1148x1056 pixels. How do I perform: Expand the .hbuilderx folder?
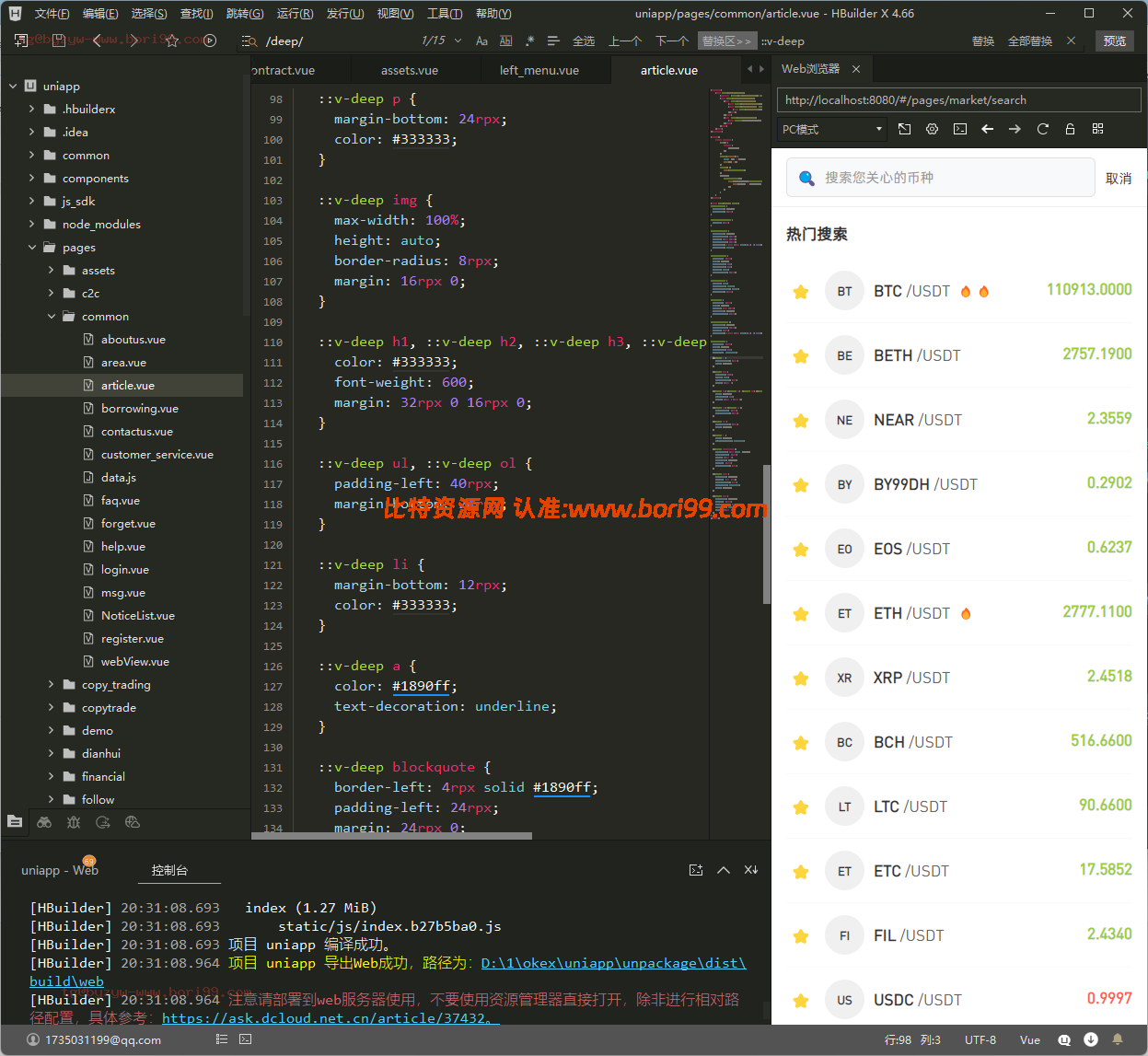[32, 109]
